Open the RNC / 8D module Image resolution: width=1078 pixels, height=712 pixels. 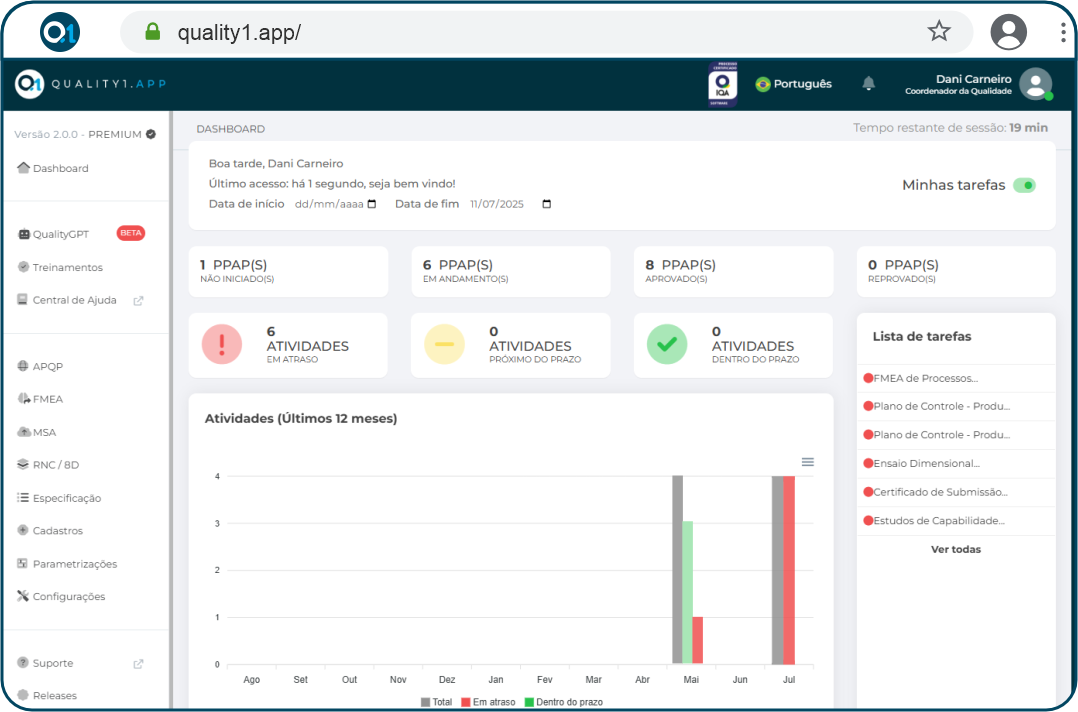pos(54,464)
